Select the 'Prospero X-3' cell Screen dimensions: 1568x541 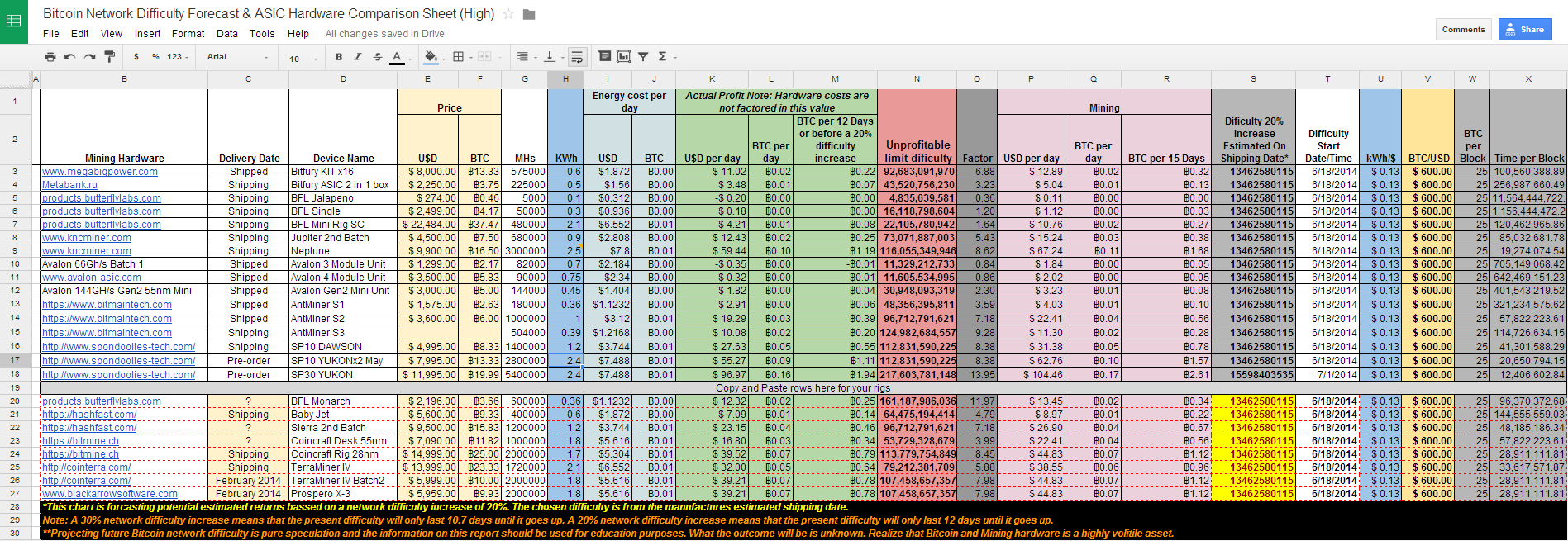[343, 494]
